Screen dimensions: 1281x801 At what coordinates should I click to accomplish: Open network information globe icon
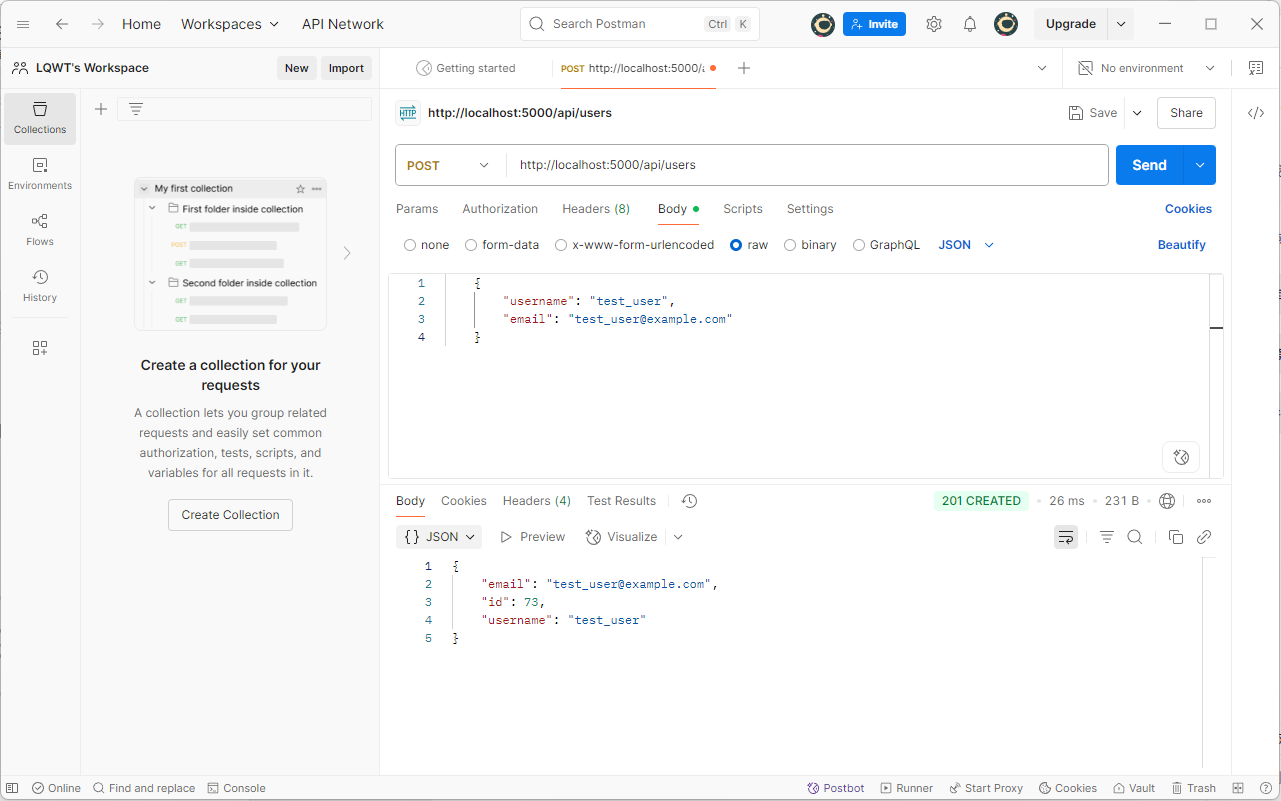coord(1166,501)
